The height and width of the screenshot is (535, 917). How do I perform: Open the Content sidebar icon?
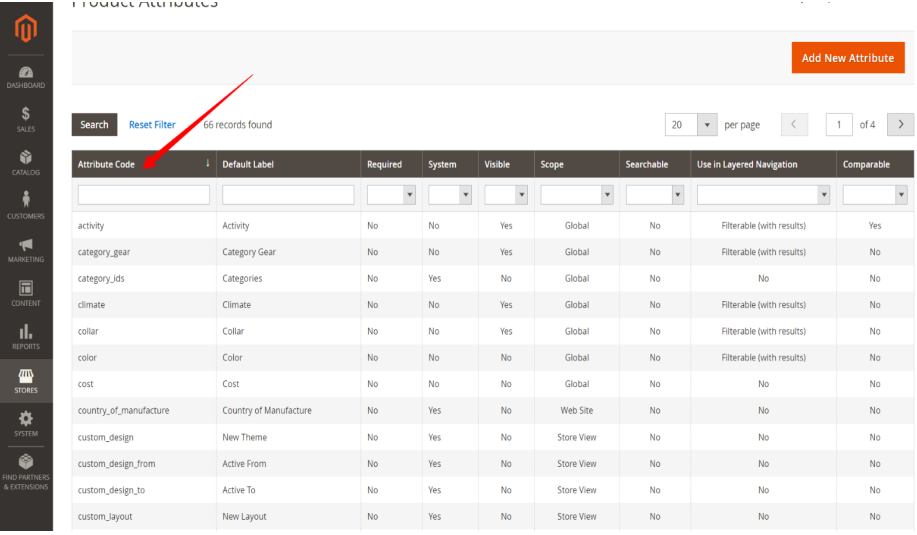tap(26, 293)
